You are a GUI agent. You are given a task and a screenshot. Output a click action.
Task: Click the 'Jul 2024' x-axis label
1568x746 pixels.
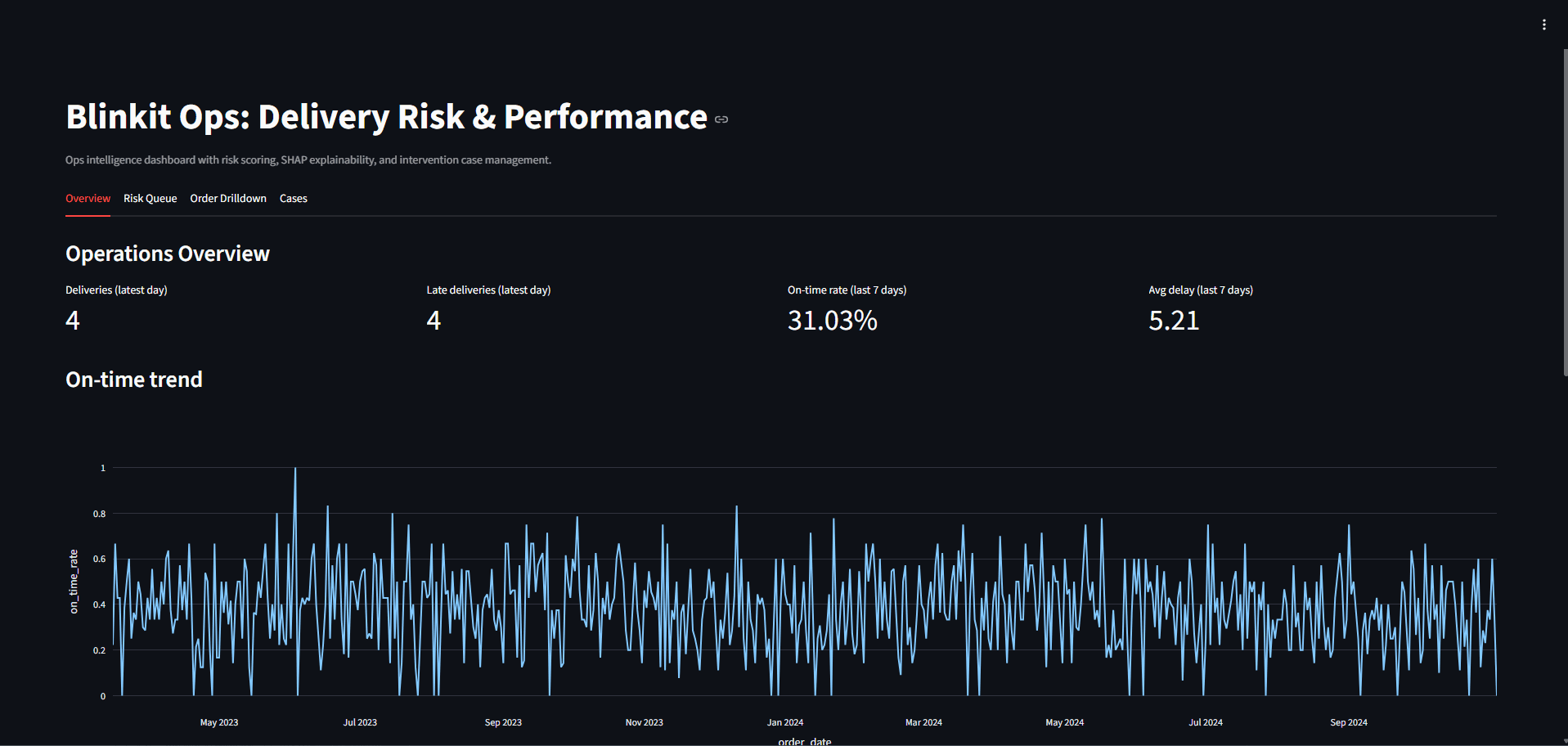click(x=1206, y=722)
